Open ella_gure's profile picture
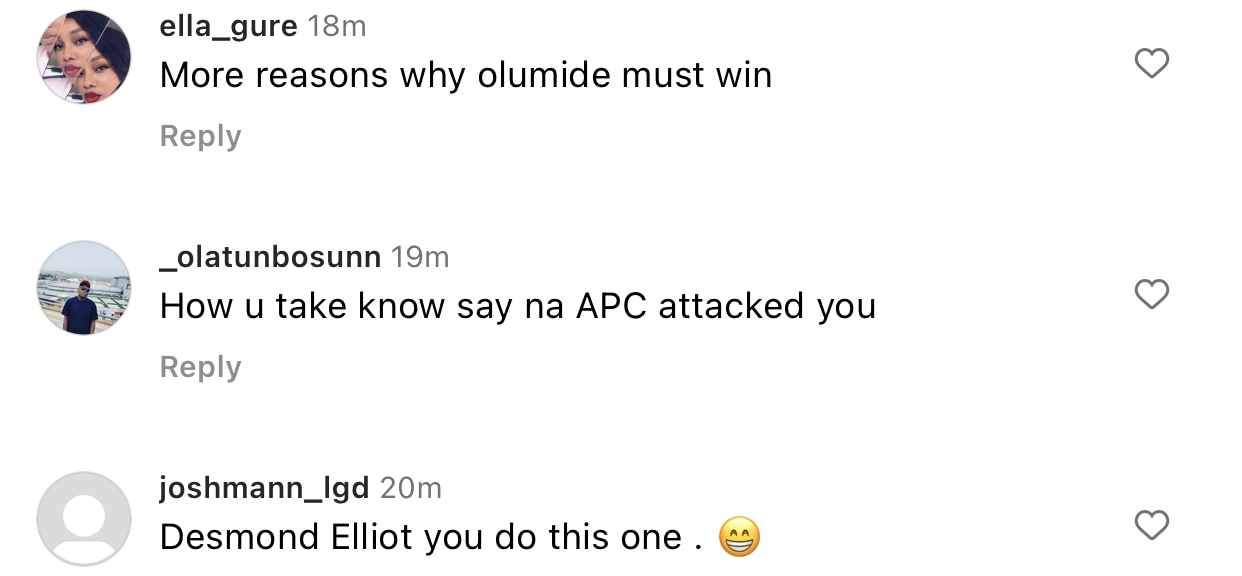 [x=84, y=57]
